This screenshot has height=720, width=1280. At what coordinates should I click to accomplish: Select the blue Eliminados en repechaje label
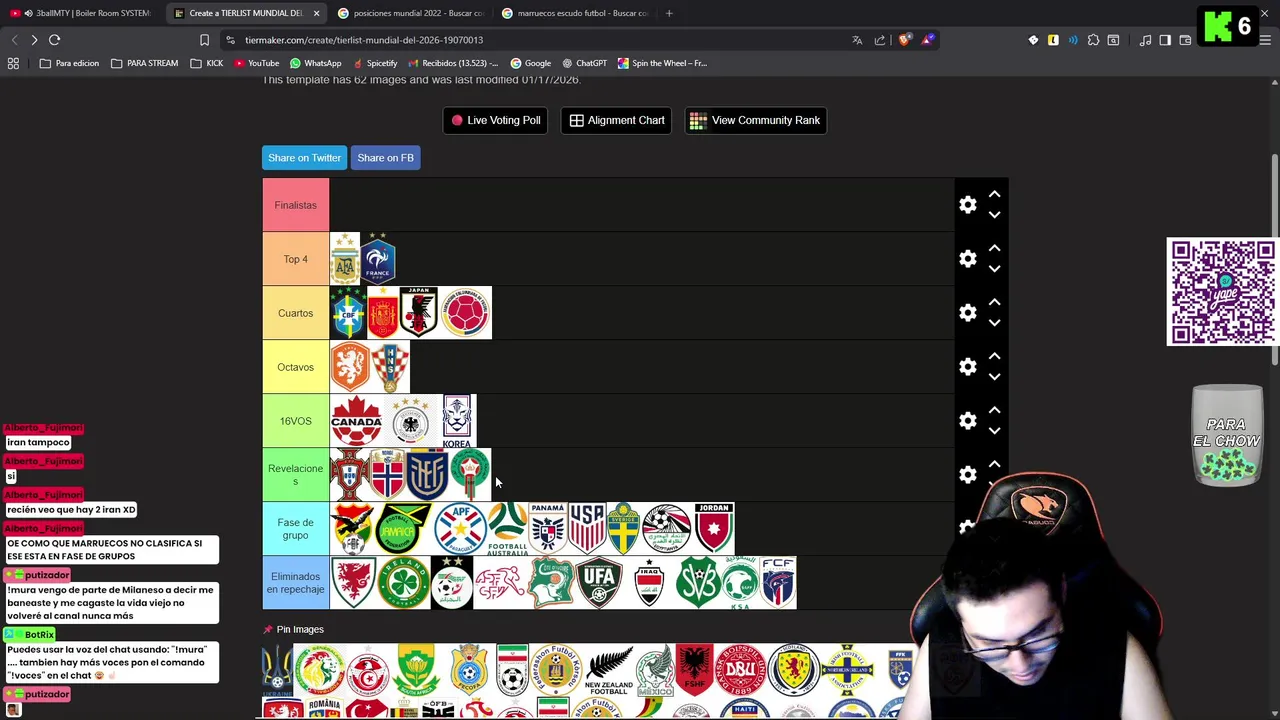295,583
